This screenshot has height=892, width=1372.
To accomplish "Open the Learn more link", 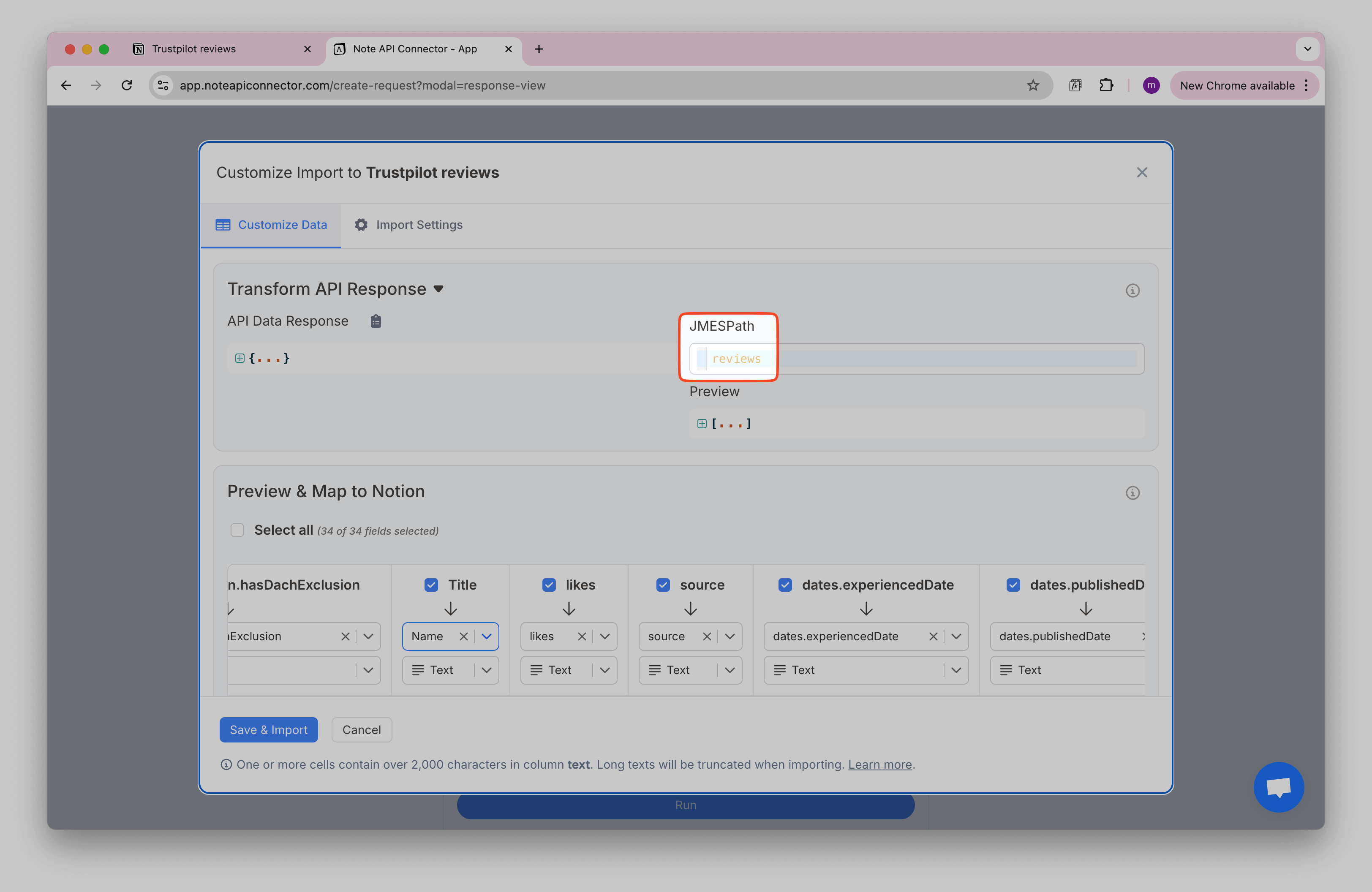I will coord(880,764).
